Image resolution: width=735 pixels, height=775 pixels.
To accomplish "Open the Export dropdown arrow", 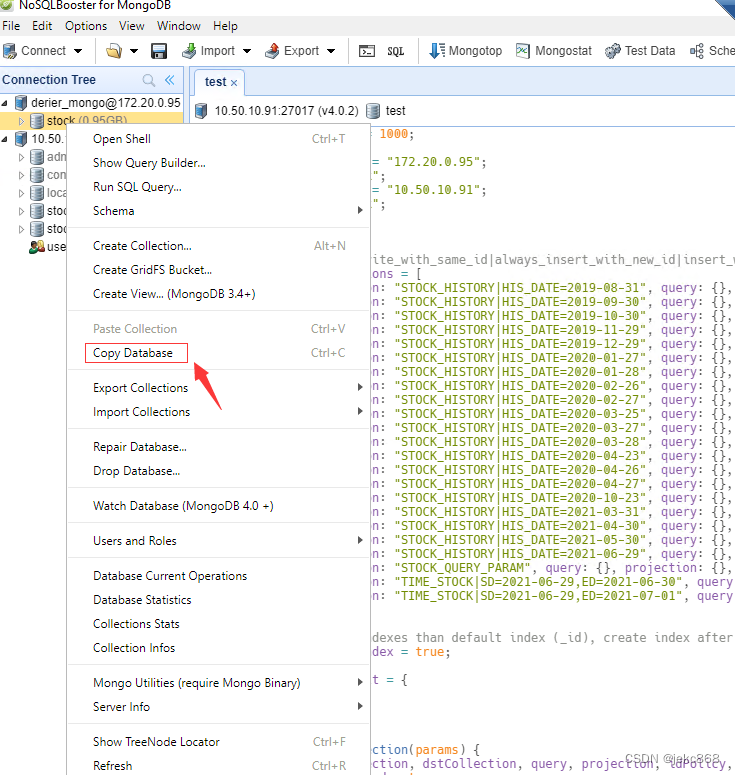I will click(331, 51).
